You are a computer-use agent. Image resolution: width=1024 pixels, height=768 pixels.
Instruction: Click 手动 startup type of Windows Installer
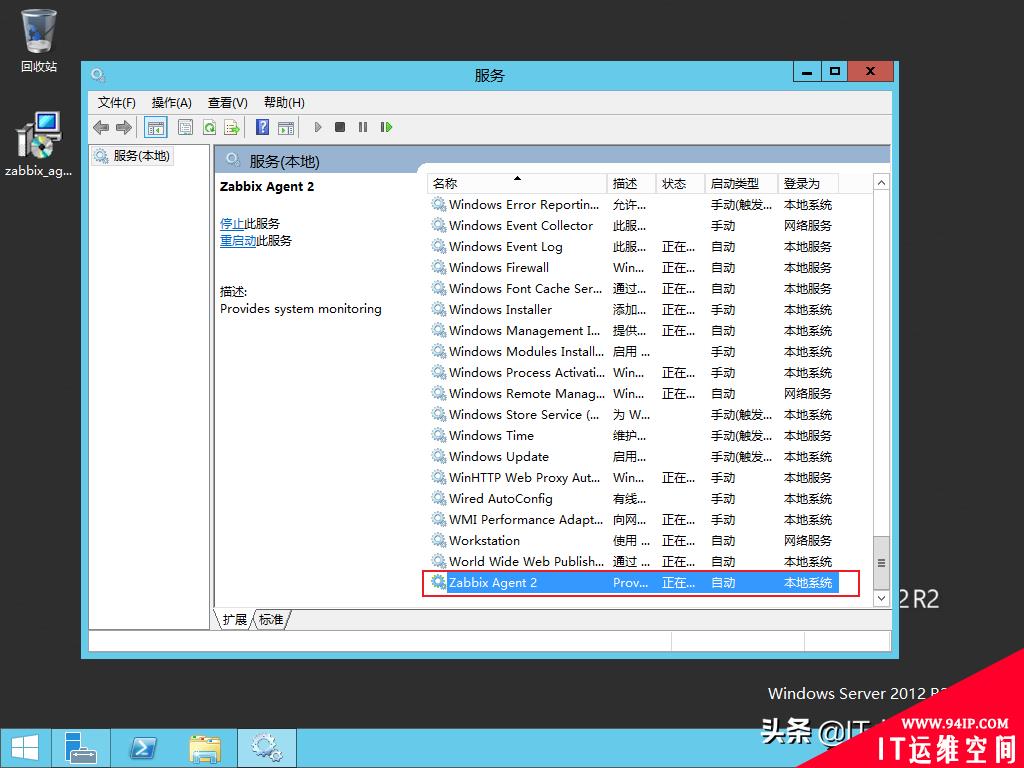pos(723,309)
